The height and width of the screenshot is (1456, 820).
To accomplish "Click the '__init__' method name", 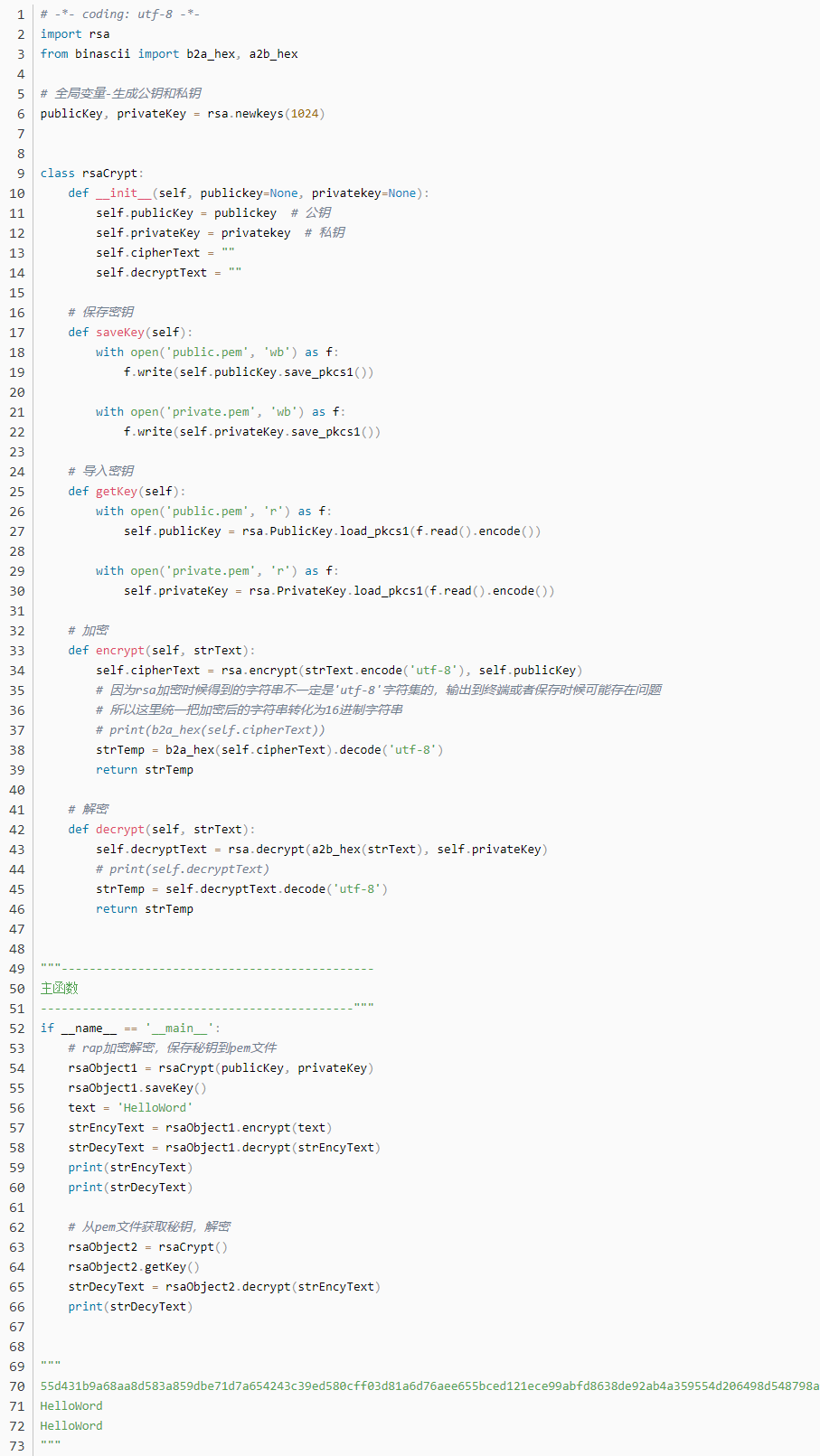I will click(x=124, y=193).
